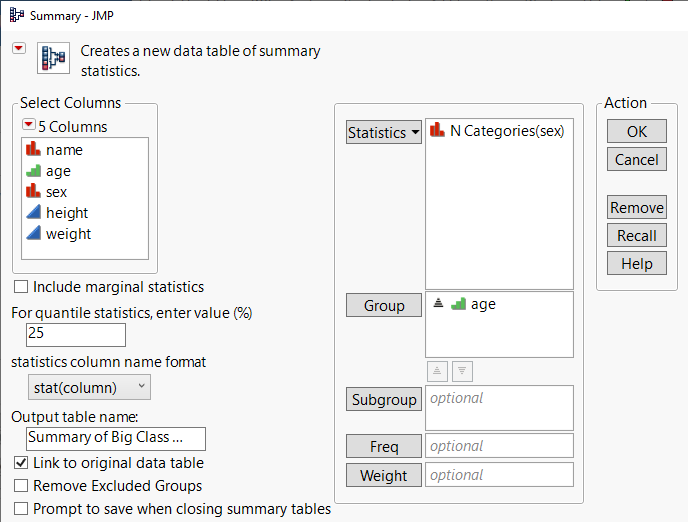
Task: Select age entry in the Group list
Action: [482, 305]
